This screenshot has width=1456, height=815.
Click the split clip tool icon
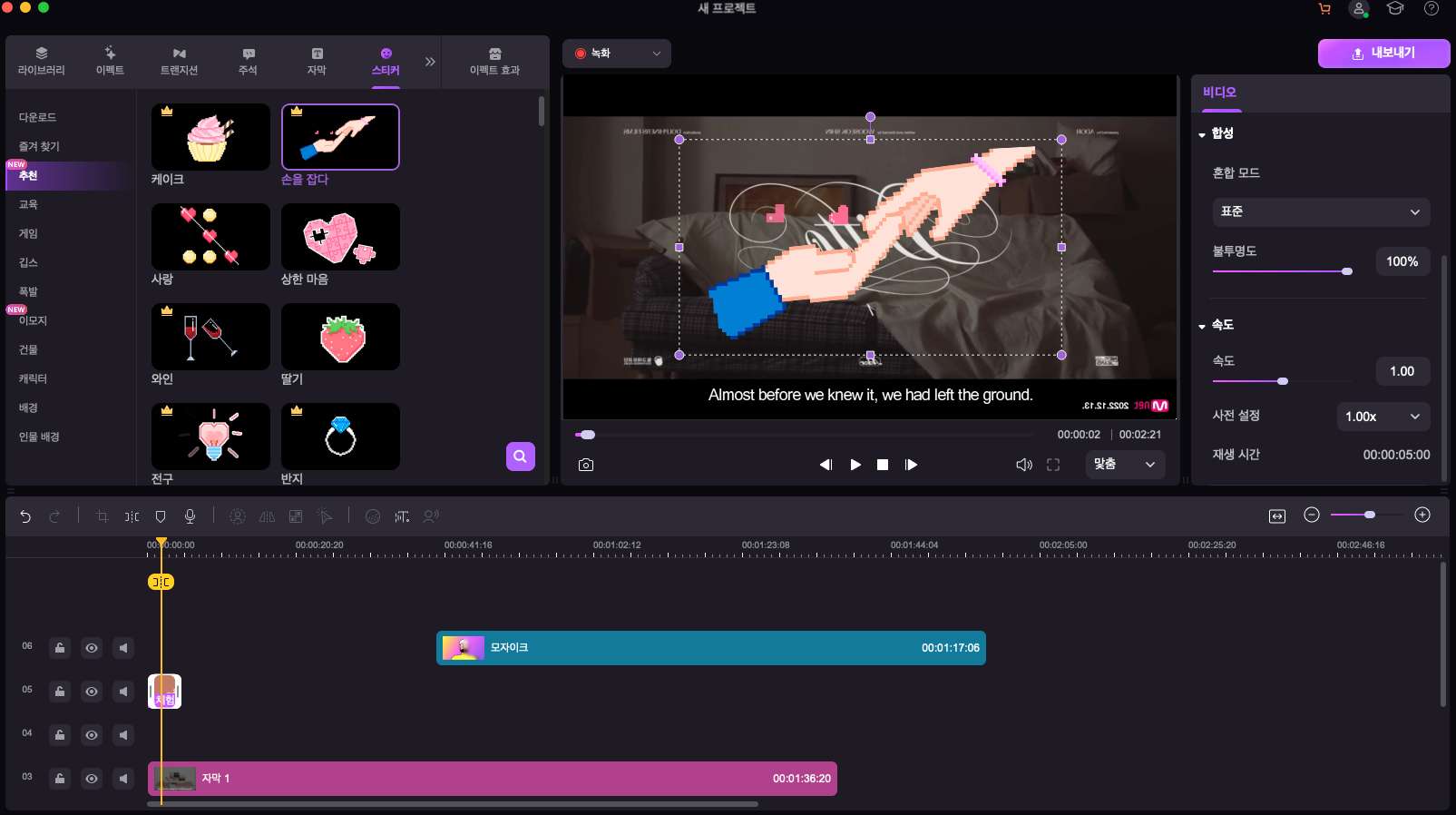coord(132,516)
